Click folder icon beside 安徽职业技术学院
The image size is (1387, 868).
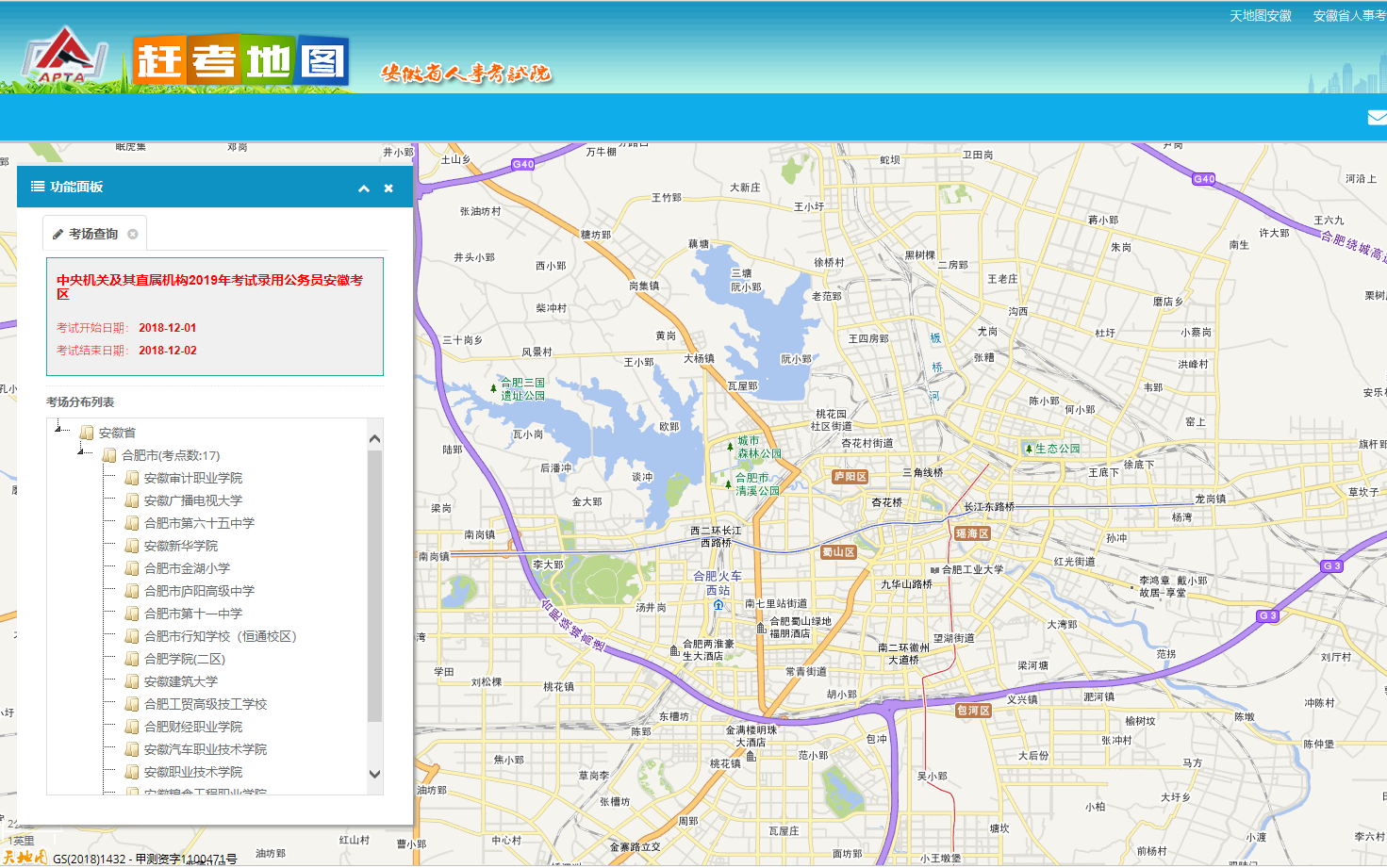[132, 772]
